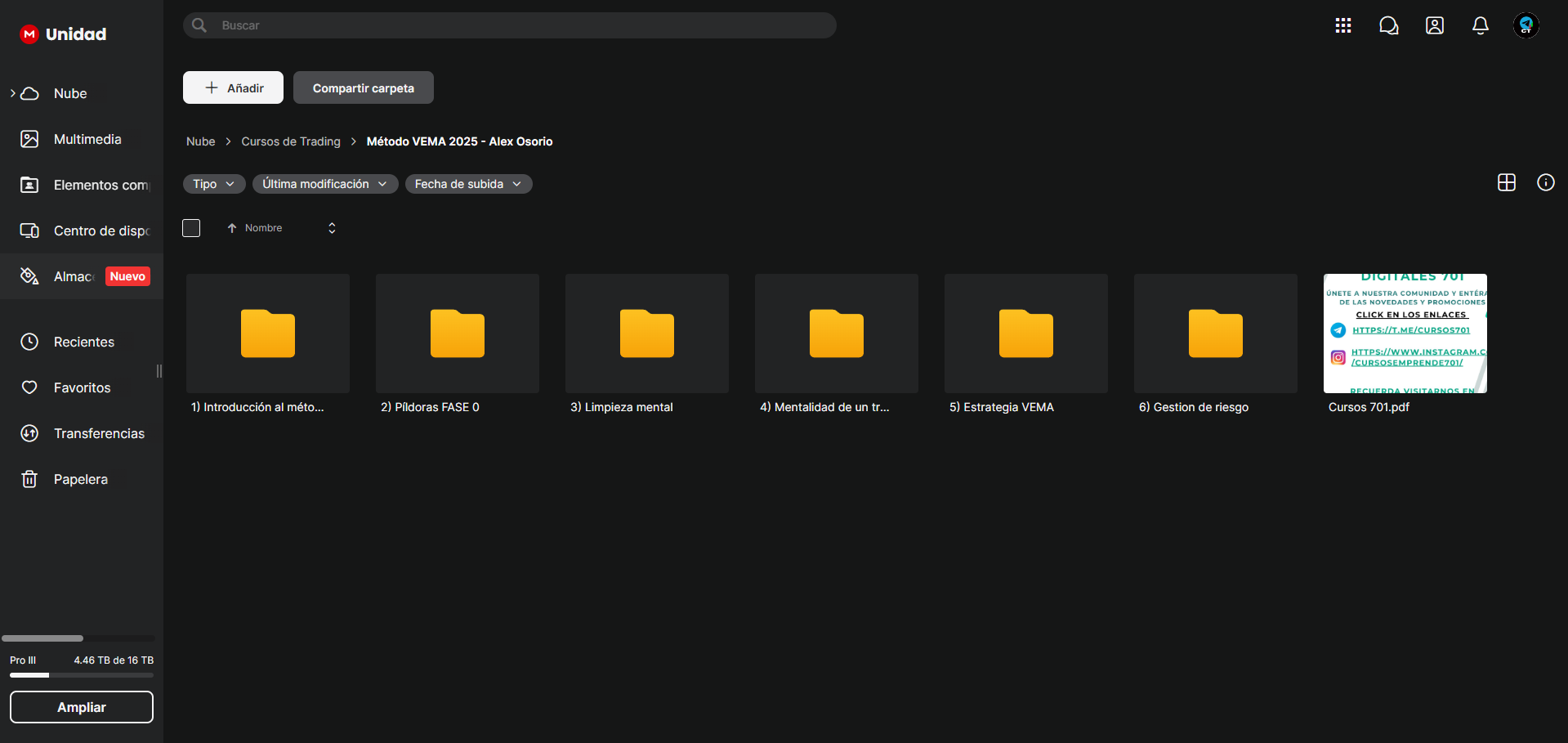Open the Tipo filter dropdown

click(214, 184)
